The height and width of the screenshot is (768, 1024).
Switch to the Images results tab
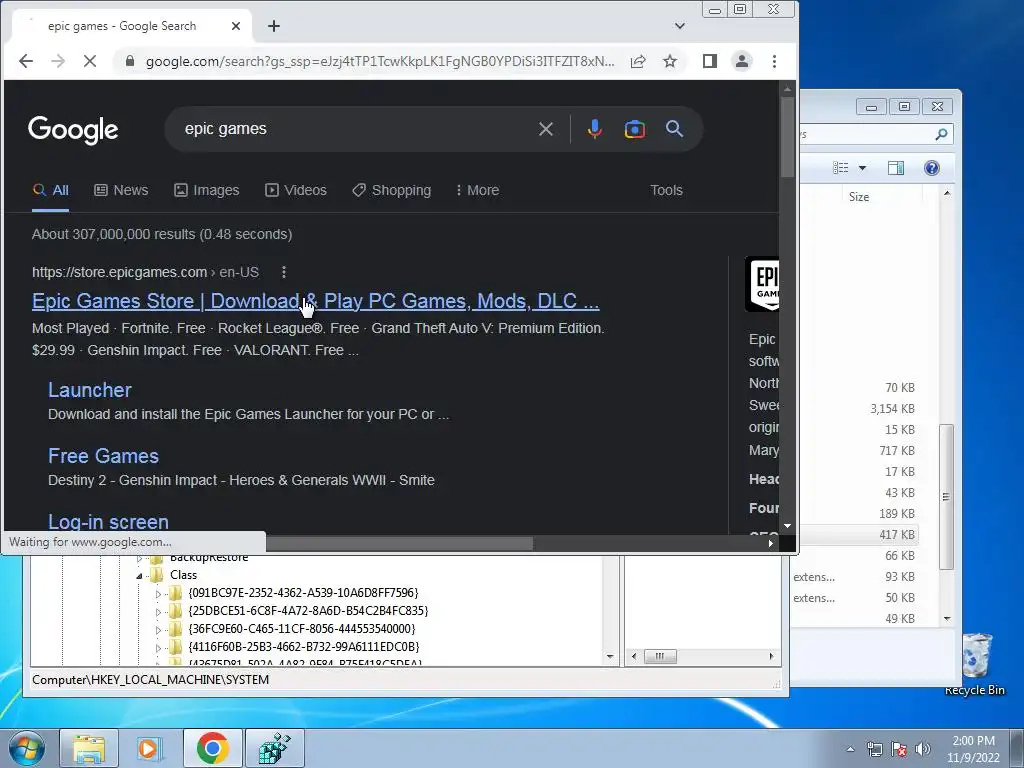[206, 190]
